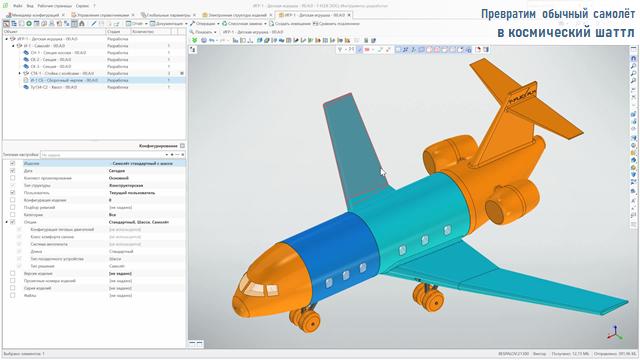The height and width of the screenshot is (360, 640).
Task: Click the Сравнить подлинники button
Action: [336, 24]
